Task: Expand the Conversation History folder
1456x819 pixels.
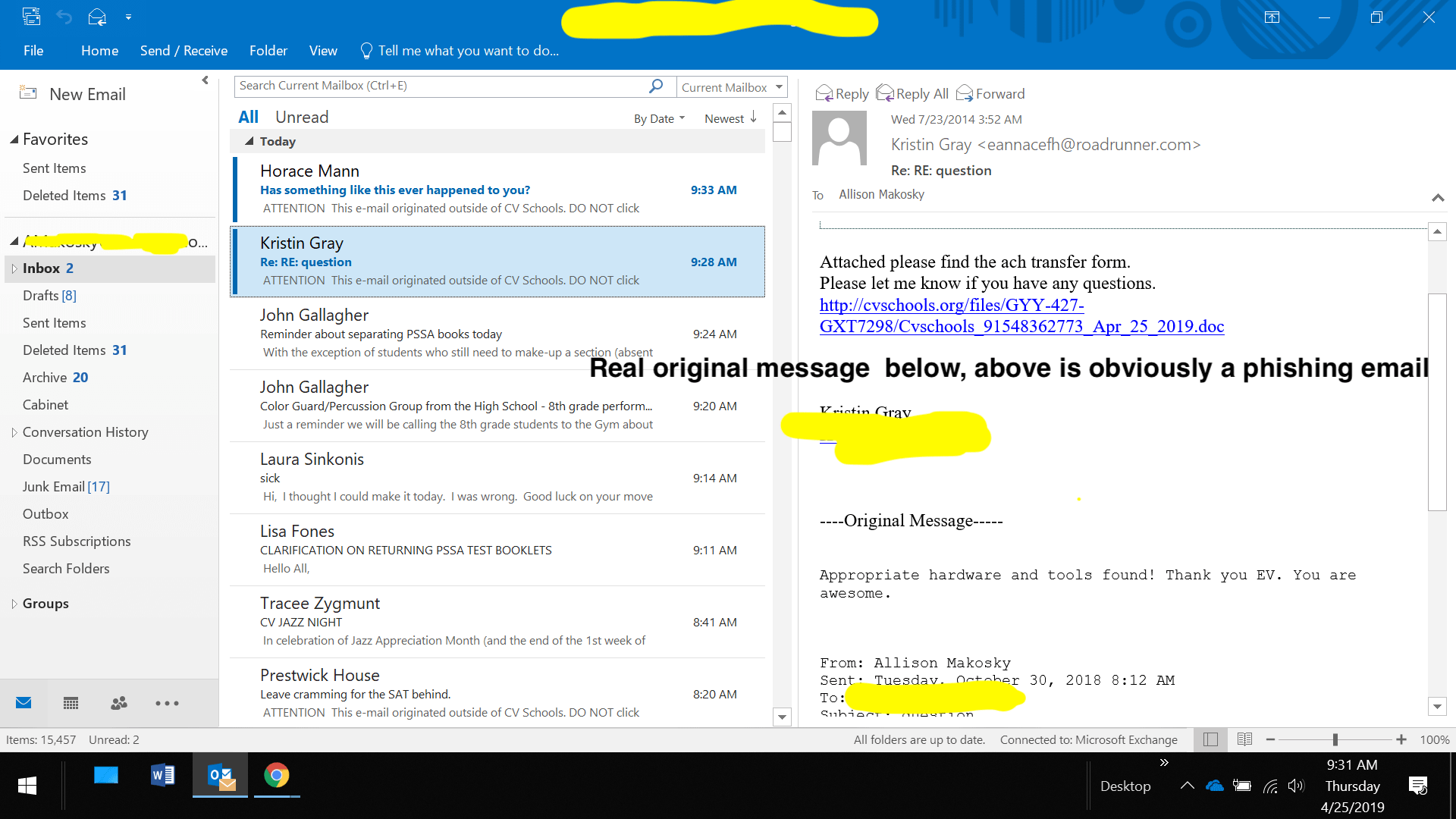Action: click(x=14, y=432)
